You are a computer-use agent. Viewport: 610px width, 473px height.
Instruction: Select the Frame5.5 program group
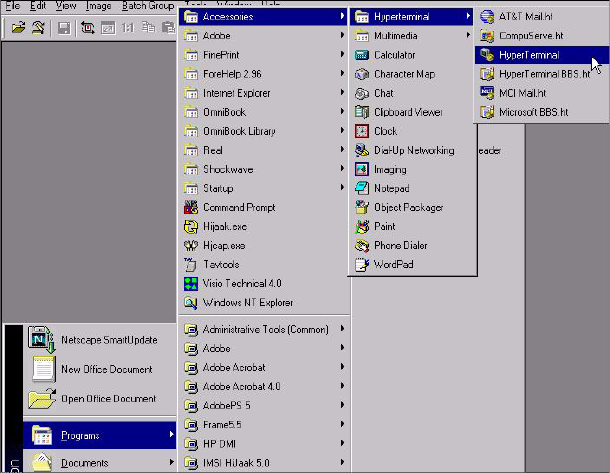pos(263,424)
